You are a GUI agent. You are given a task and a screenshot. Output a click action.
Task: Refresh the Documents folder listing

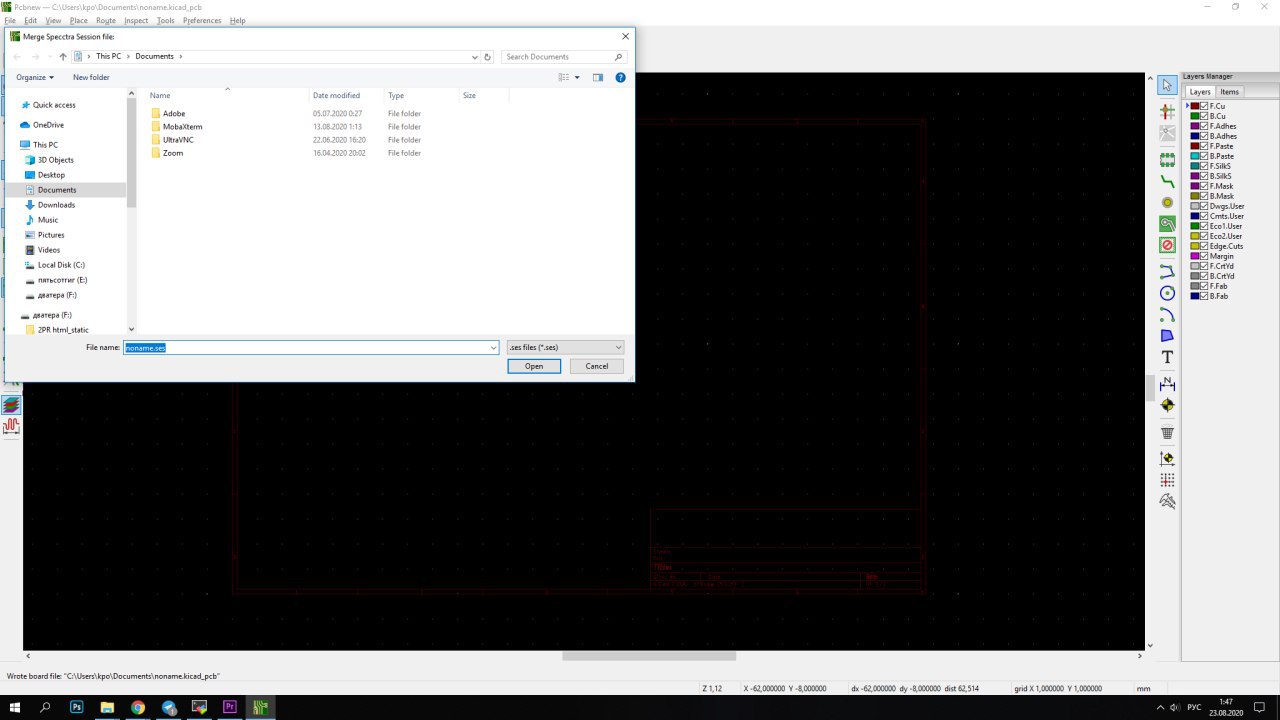pyautogui.click(x=488, y=57)
